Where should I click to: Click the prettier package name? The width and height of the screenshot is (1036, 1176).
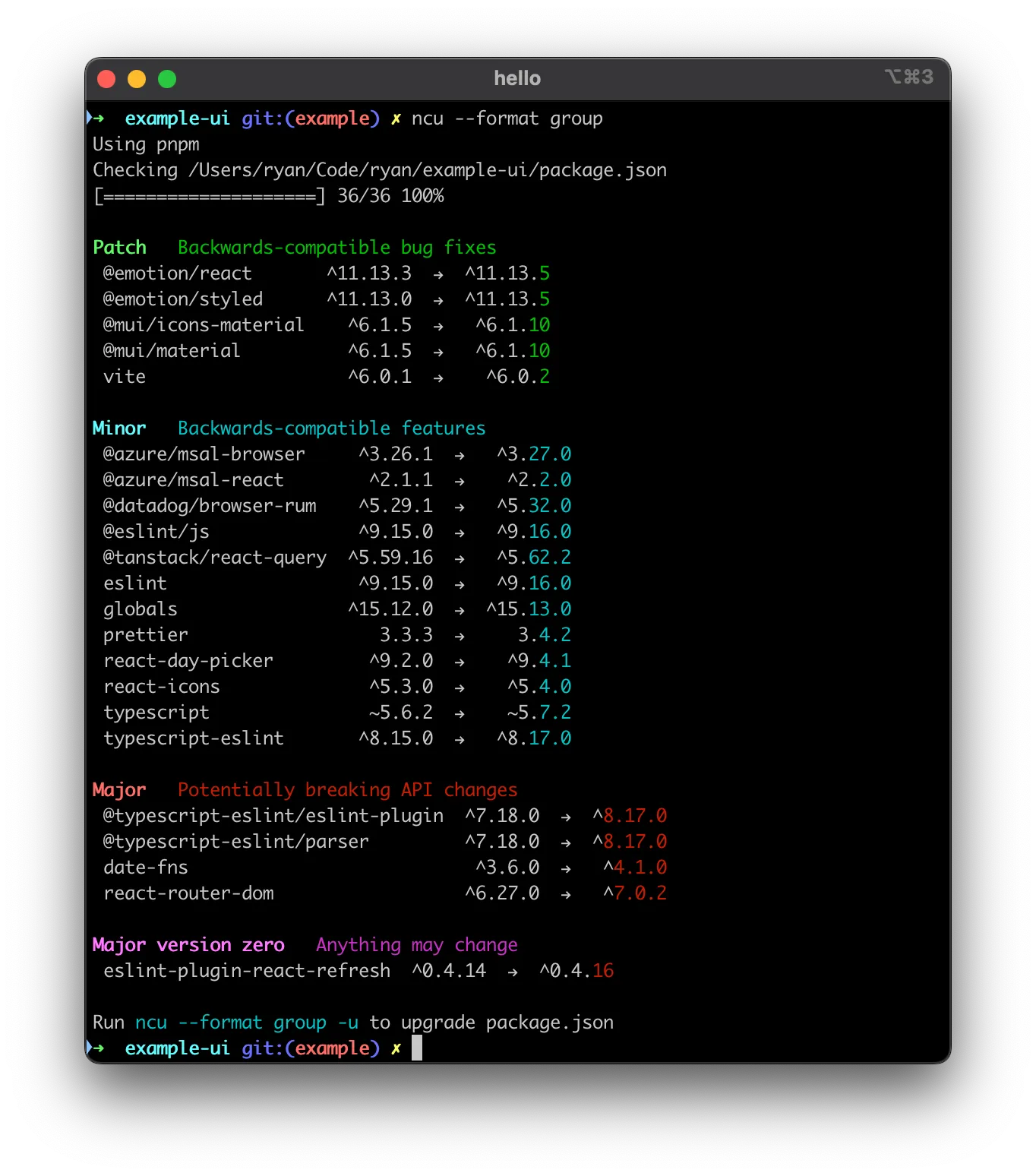[x=146, y=635]
